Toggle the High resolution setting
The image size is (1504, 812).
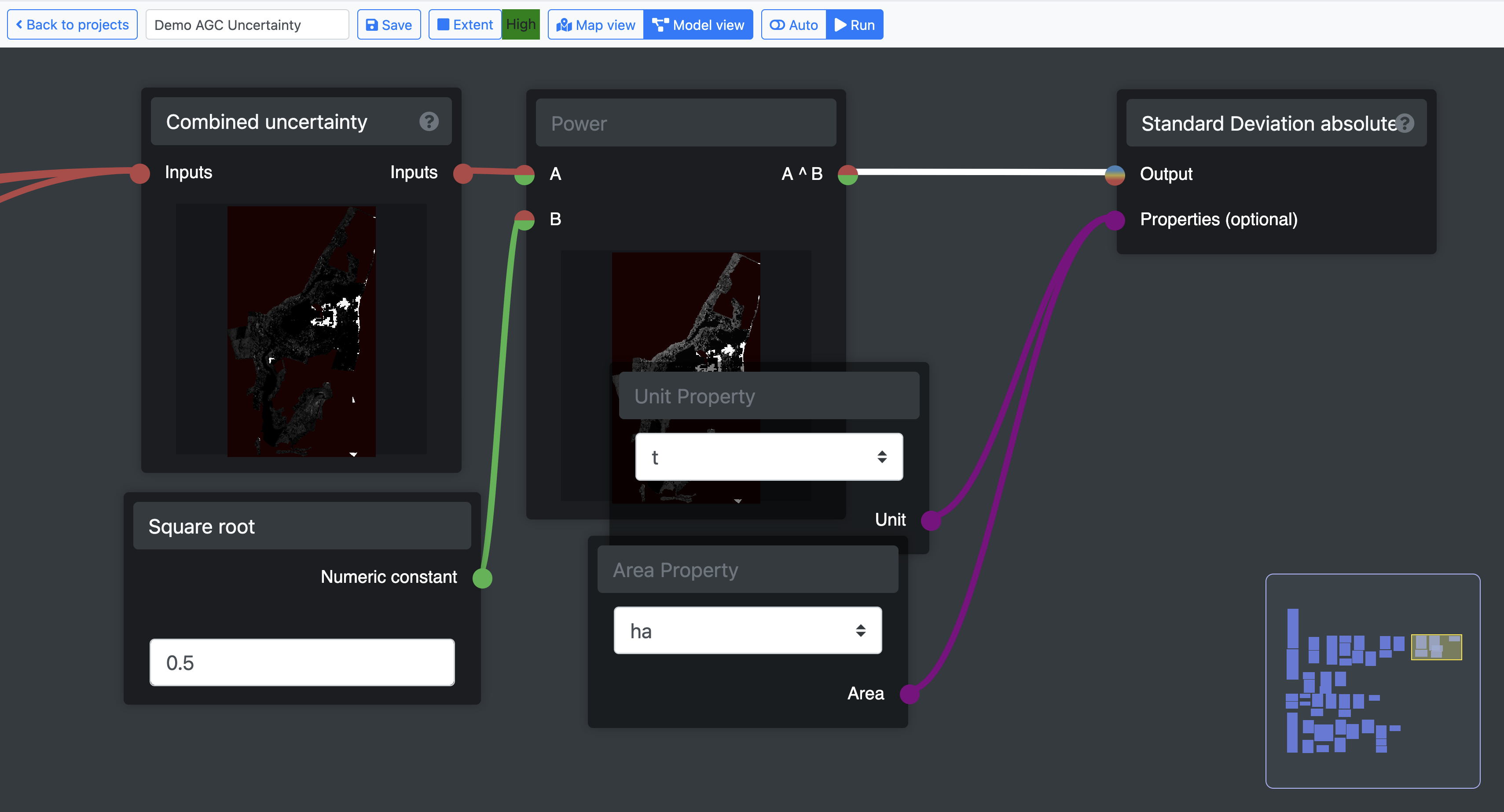[x=521, y=25]
